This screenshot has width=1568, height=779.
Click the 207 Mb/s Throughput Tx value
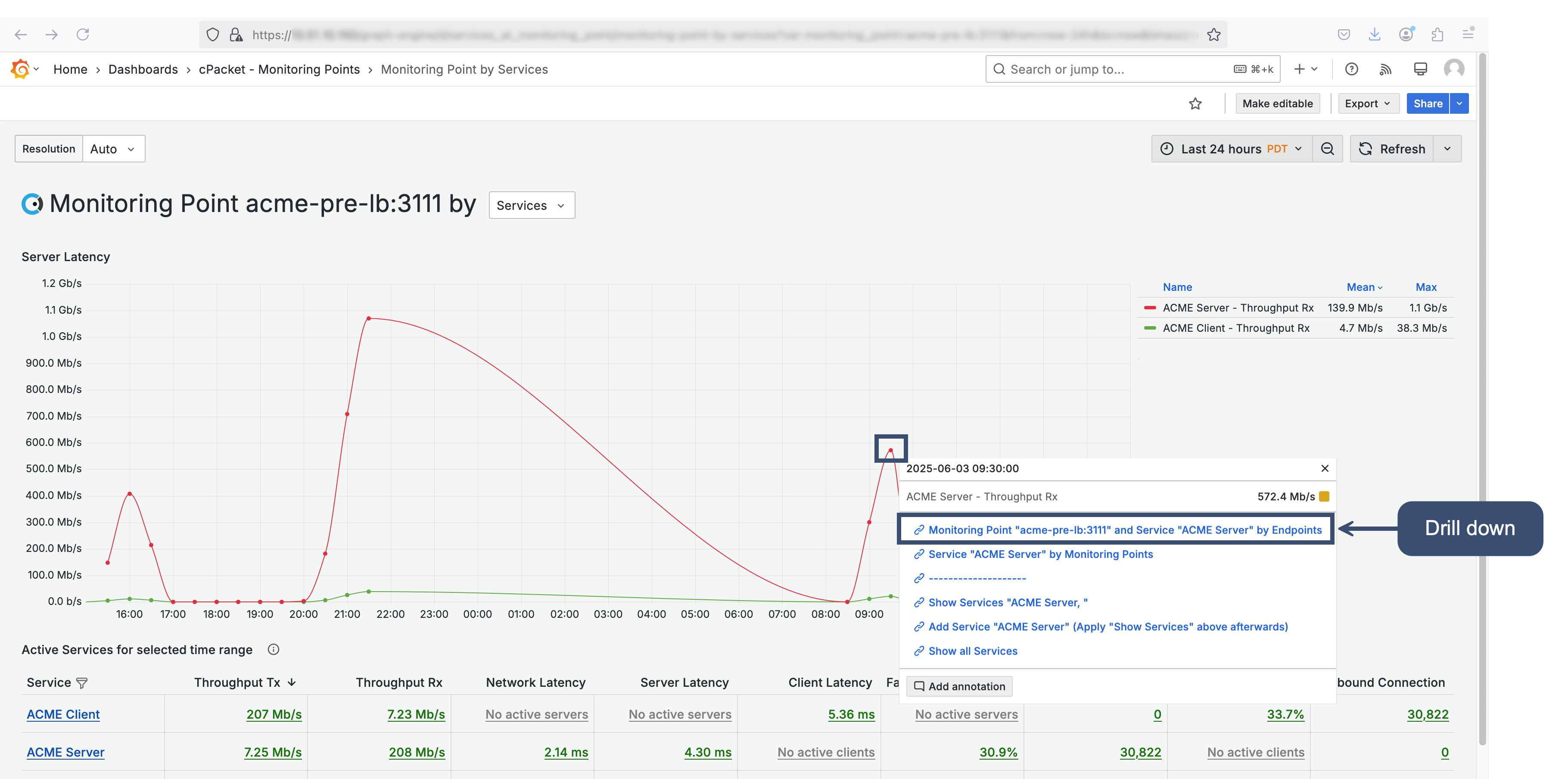pyautogui.click(x=274, y=714)
